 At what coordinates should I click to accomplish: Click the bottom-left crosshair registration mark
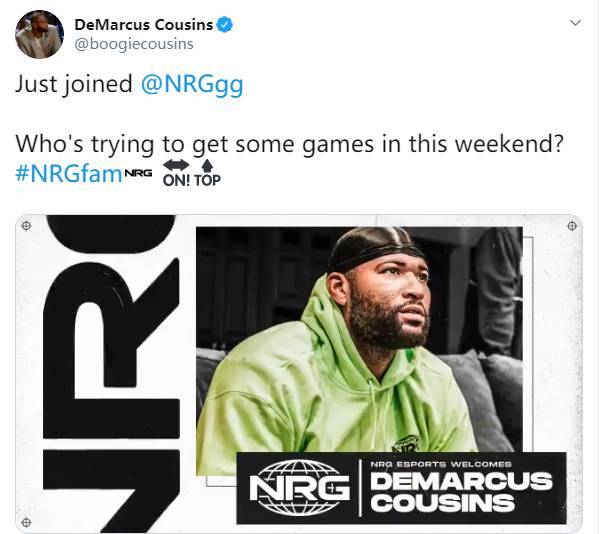click(26, 521)
